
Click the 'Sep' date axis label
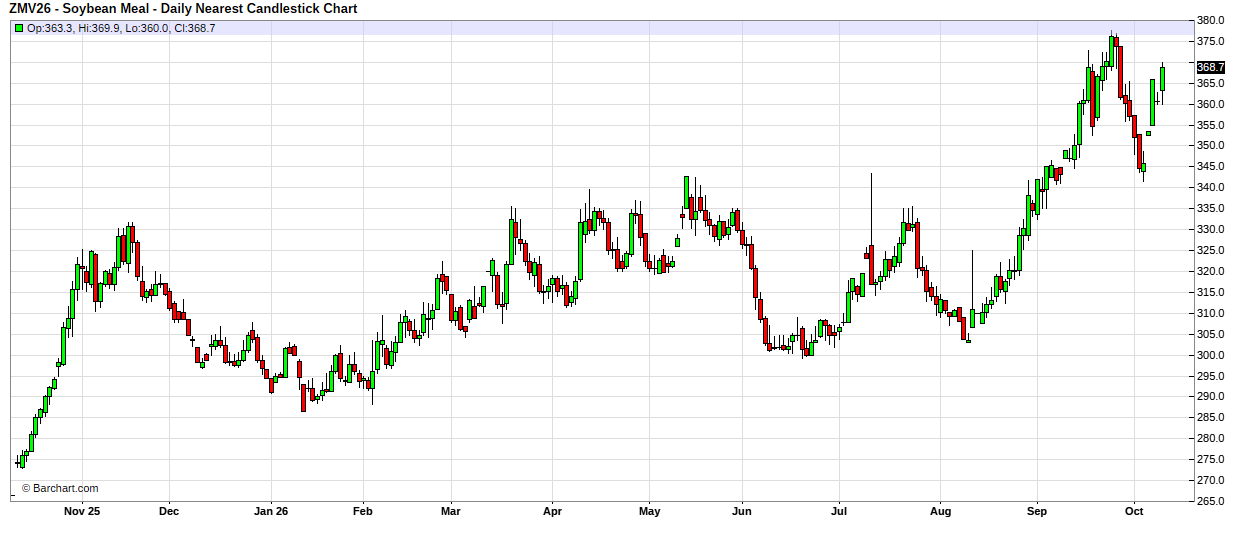1038,511
